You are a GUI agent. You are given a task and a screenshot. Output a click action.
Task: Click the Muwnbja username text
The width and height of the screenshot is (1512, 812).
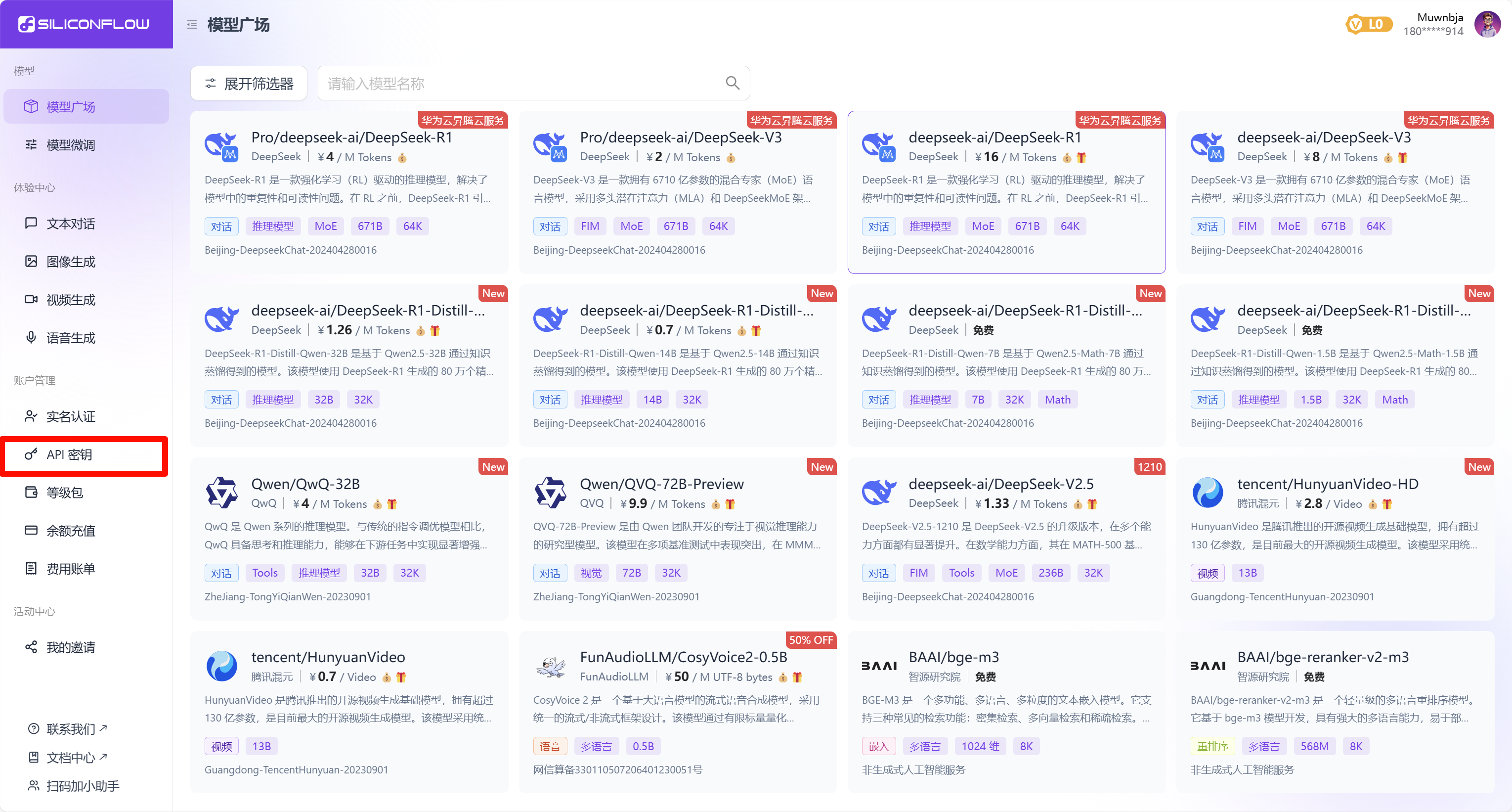tap(1440, 17)
